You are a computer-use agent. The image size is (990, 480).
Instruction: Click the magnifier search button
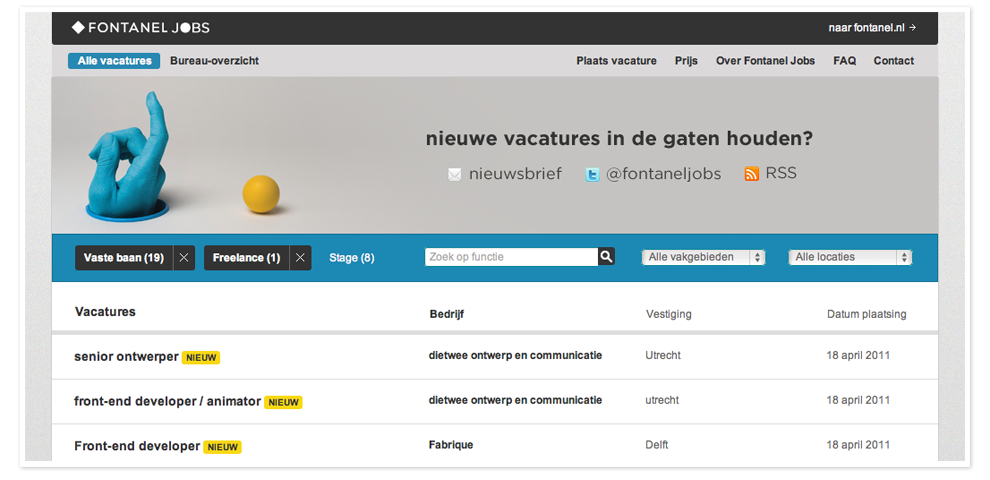(x=606, y=256)
